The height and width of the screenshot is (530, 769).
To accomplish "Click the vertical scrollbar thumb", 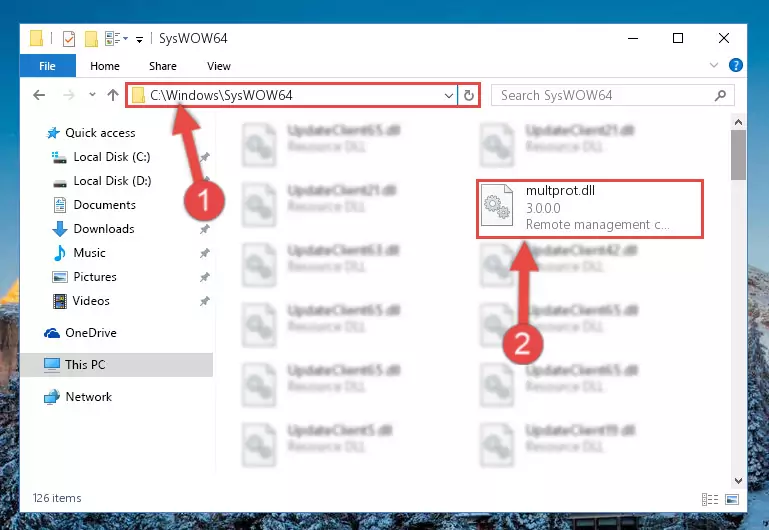I will coord(738,155).
